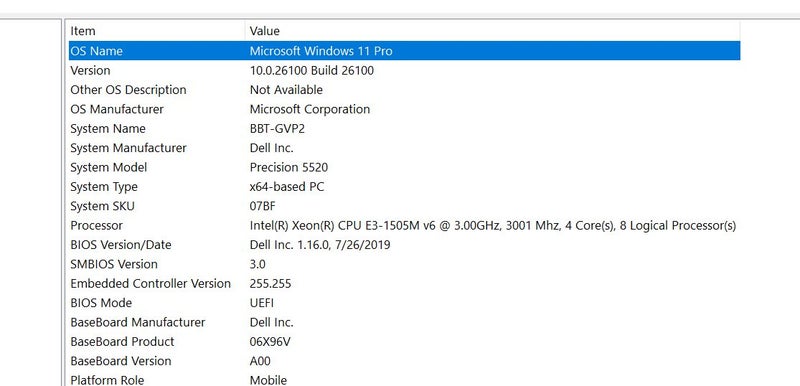This screenshot has width=800, height=386.
Task: Select the SMBIOS Version row label
Action: pos(114,264)
